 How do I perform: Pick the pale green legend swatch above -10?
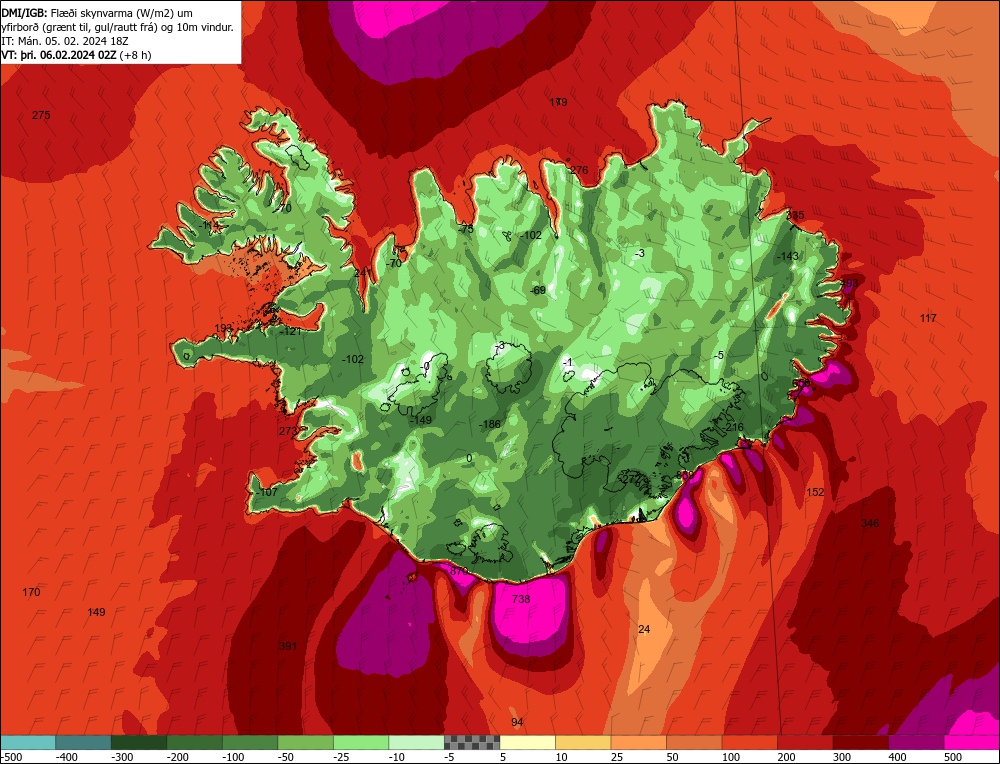pyautogui.click(x=416, y=742)
